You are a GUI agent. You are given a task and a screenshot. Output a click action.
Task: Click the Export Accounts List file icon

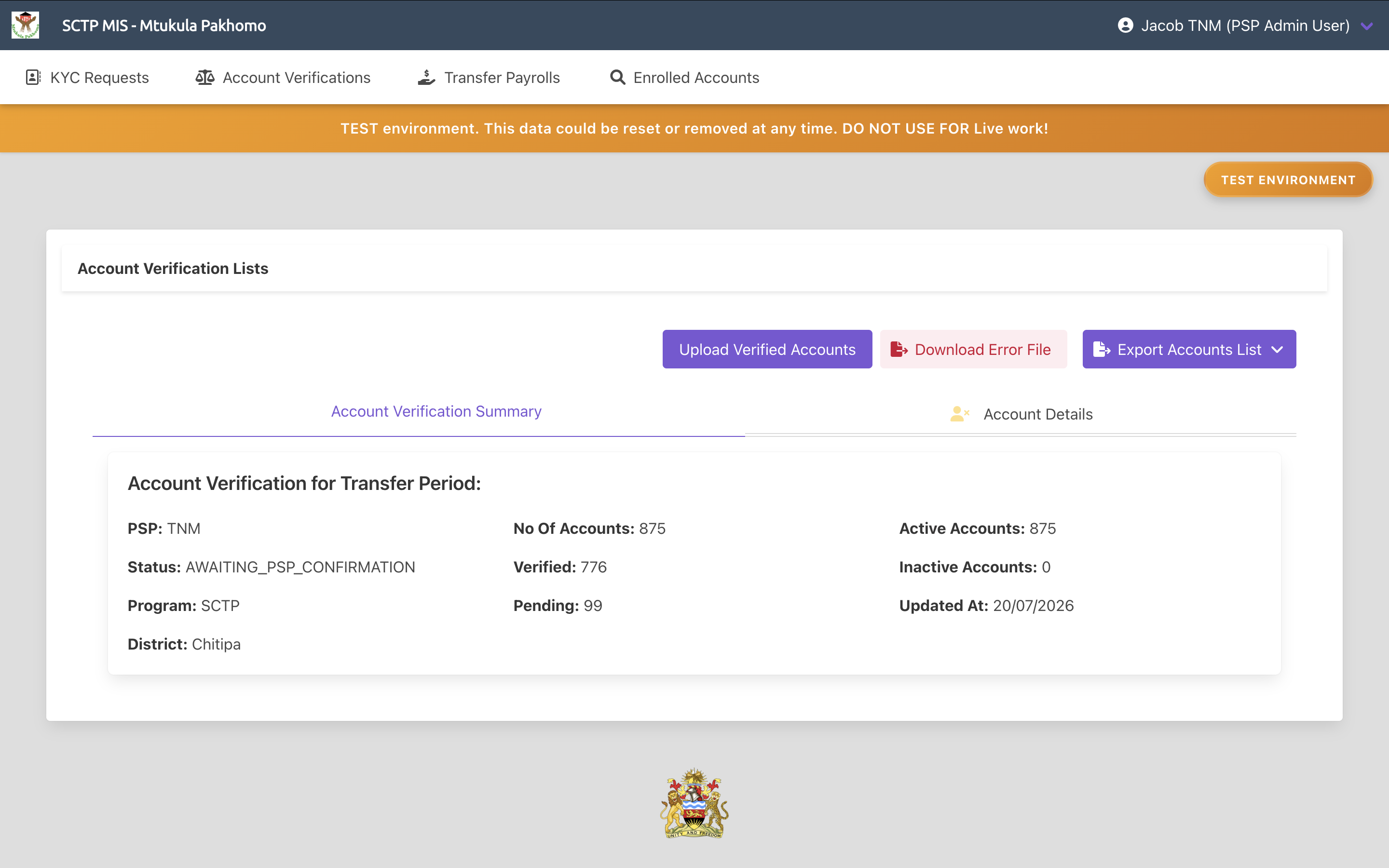point(1102,349)
